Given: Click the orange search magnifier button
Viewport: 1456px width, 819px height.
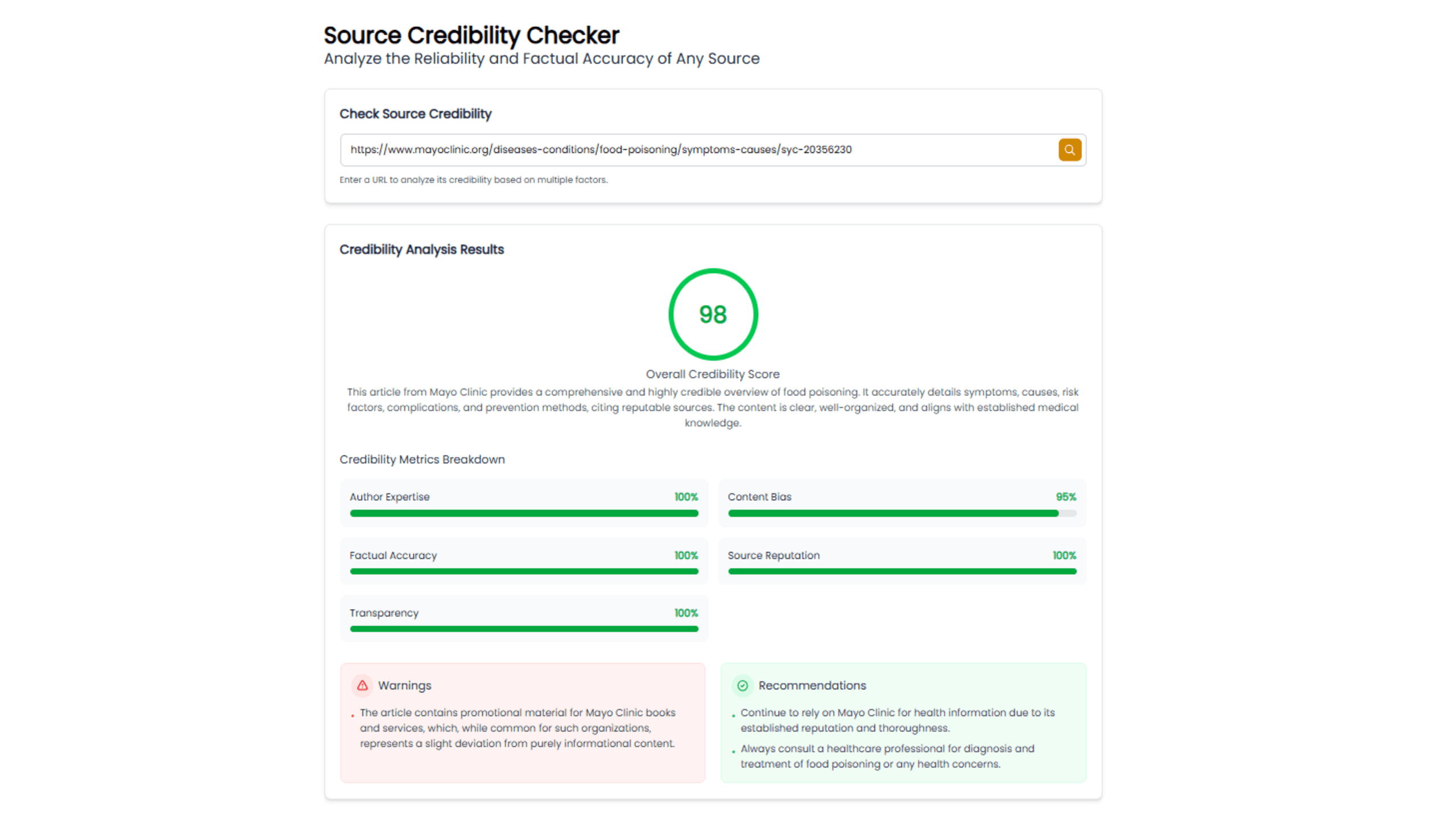Looking at the screenshot, I should coord(1069,150).
